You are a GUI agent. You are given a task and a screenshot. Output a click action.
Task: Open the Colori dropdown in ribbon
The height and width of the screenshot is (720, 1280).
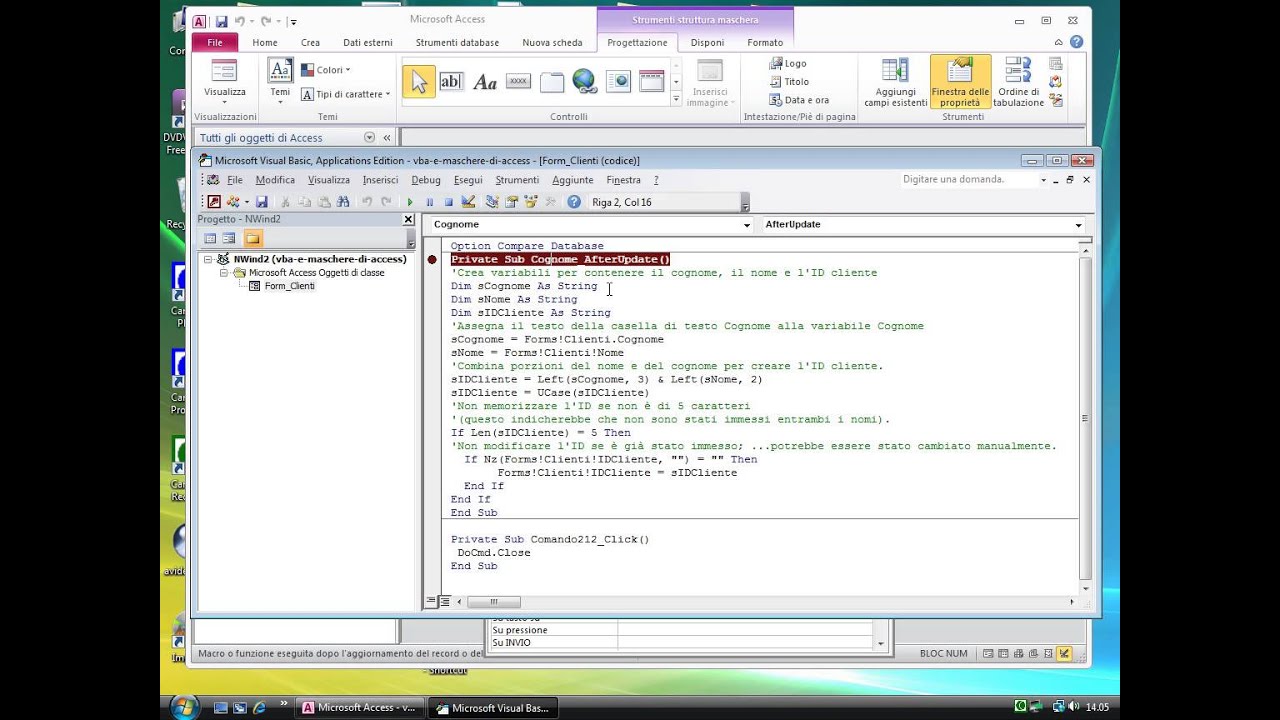pyautogui.click(x=325, y=70)
